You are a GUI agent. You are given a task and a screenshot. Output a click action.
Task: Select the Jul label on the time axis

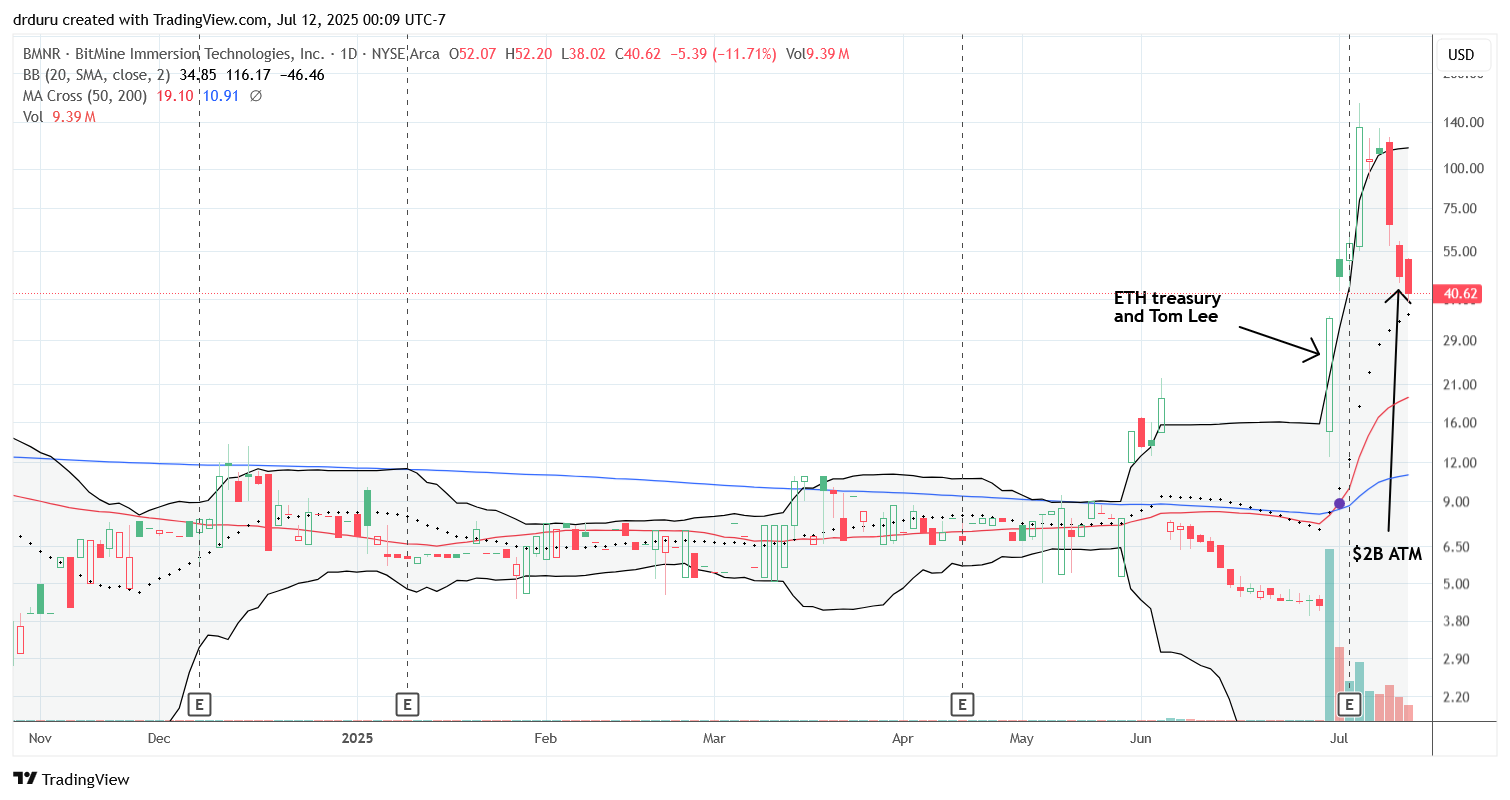coord(1339,738)
